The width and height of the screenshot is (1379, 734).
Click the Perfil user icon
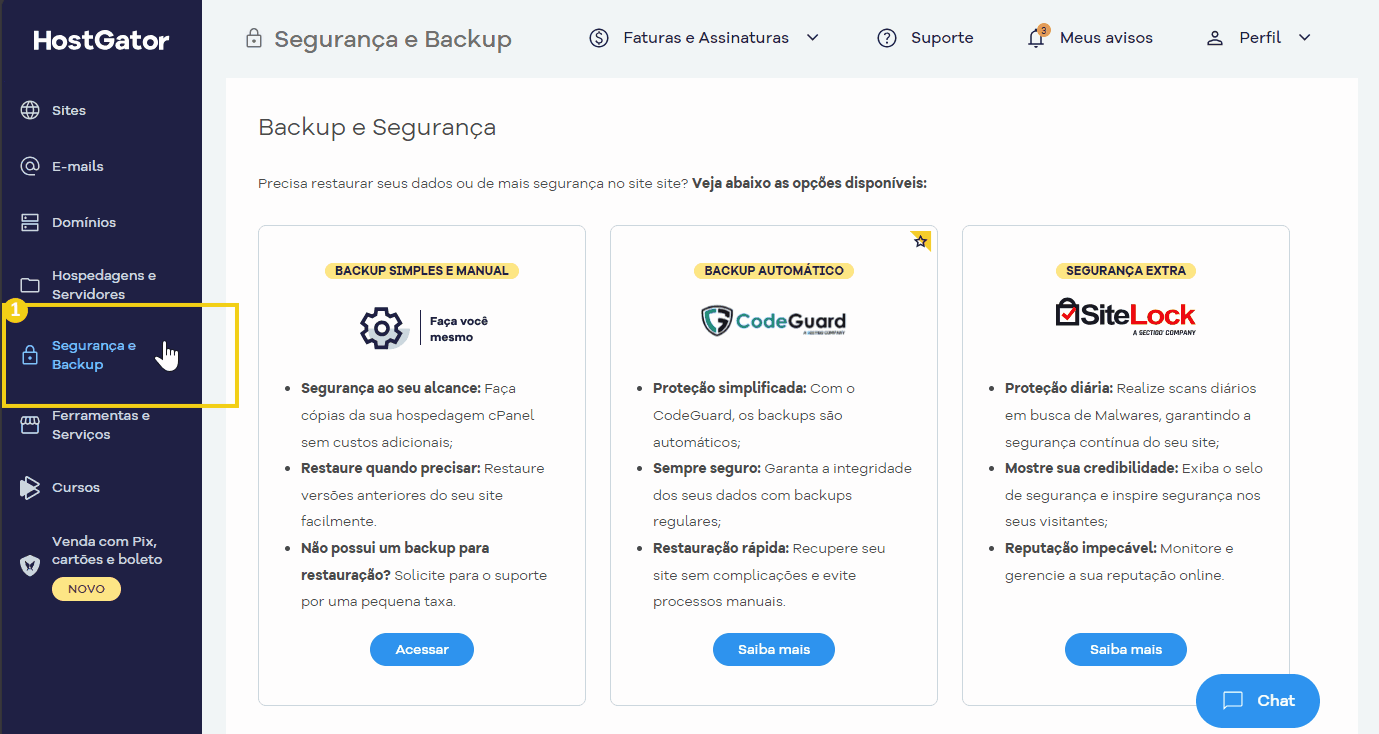[x=1215, y=38]
